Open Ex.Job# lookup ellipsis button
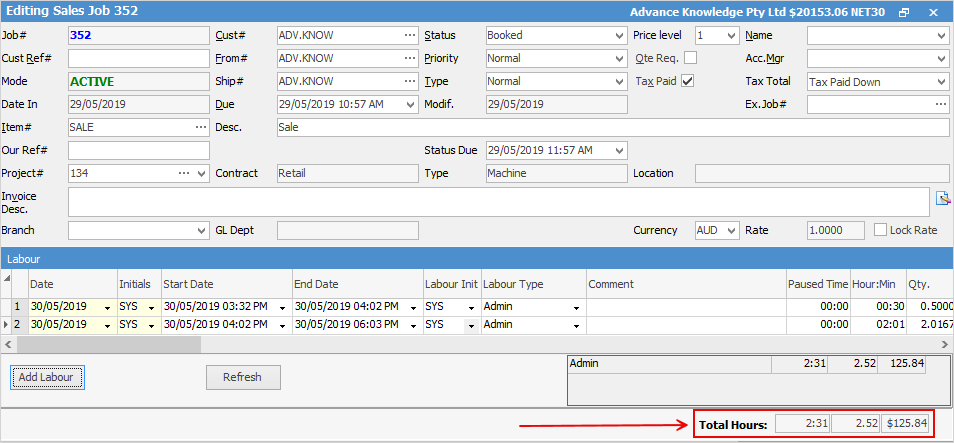954x443 pixels. click(941, 104)
